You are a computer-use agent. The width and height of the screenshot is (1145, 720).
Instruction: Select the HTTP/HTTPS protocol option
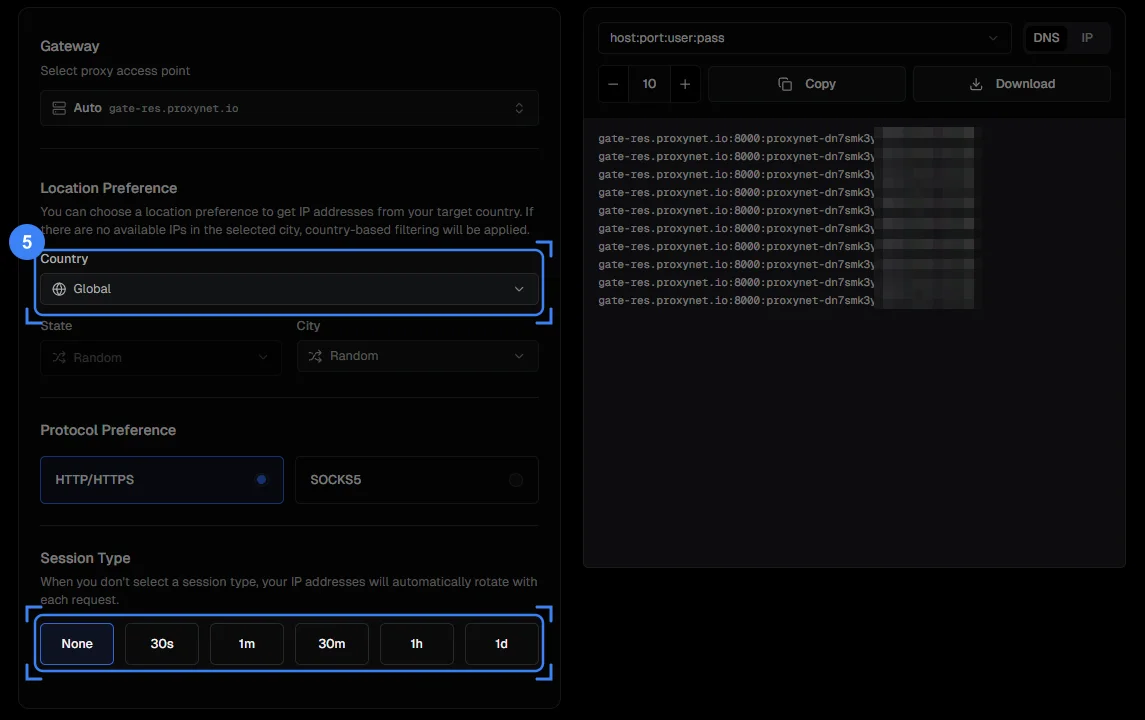click(162, 480)
